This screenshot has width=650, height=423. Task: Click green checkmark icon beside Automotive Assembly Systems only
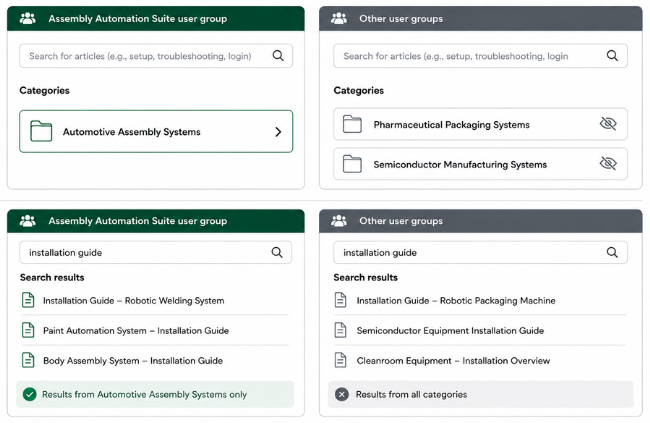29,394
